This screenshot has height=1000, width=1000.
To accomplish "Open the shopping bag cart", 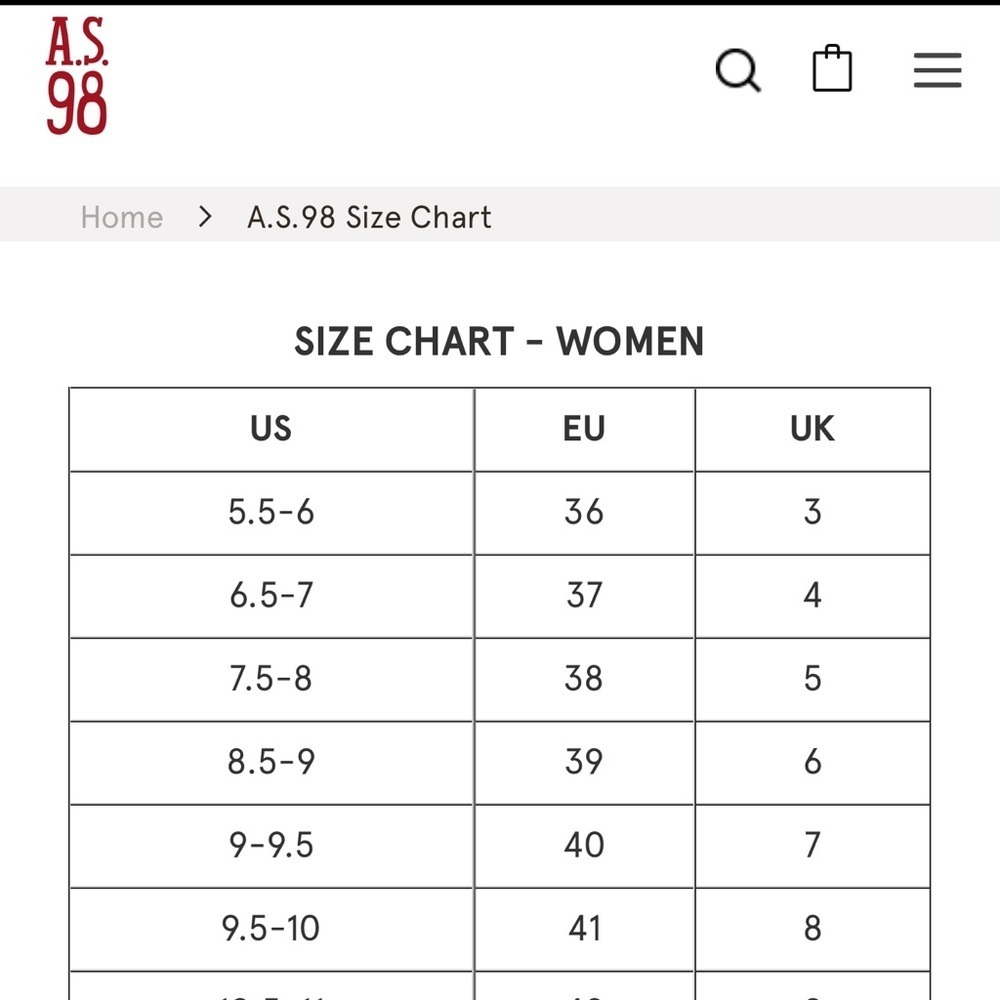I will click(832, 68).
